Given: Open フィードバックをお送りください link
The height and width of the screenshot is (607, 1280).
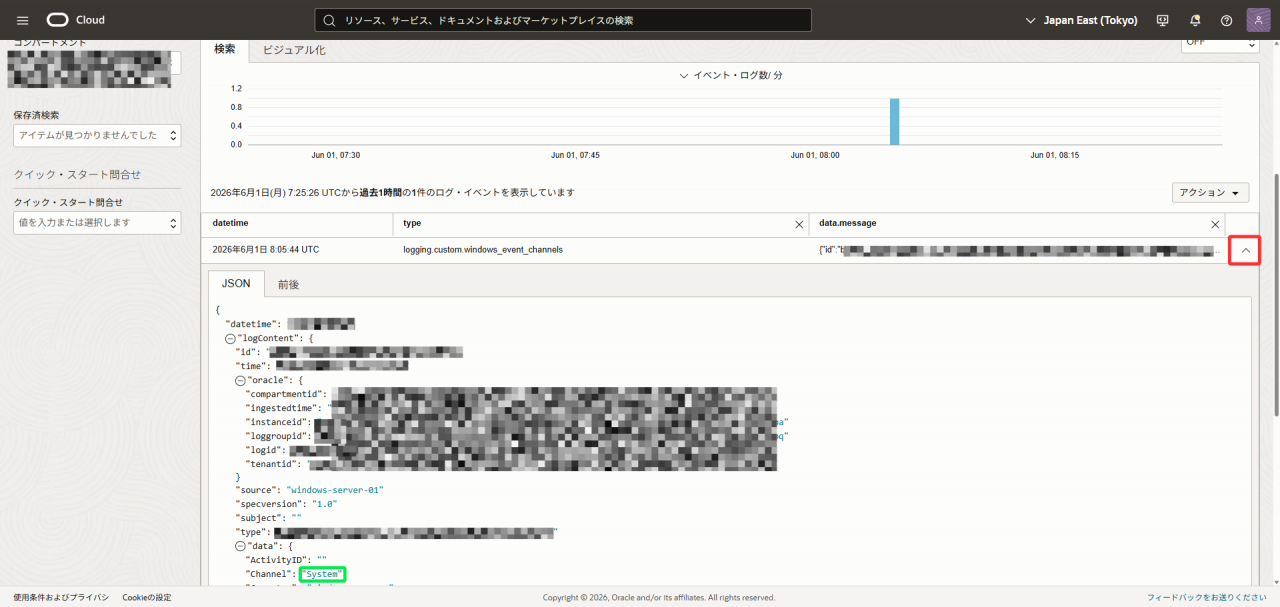Looking at the screenshot, I should (x=1207, y=597).
